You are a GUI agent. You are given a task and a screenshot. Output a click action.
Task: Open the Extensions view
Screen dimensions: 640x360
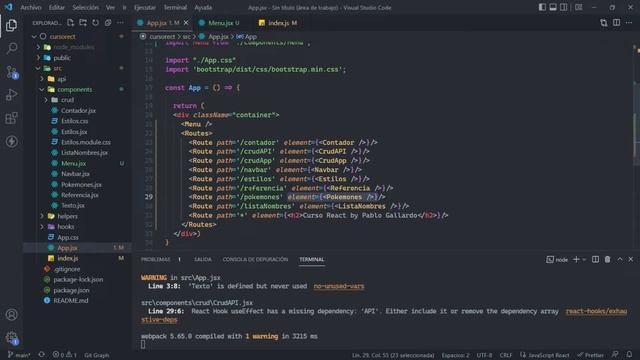pos(11,118)
